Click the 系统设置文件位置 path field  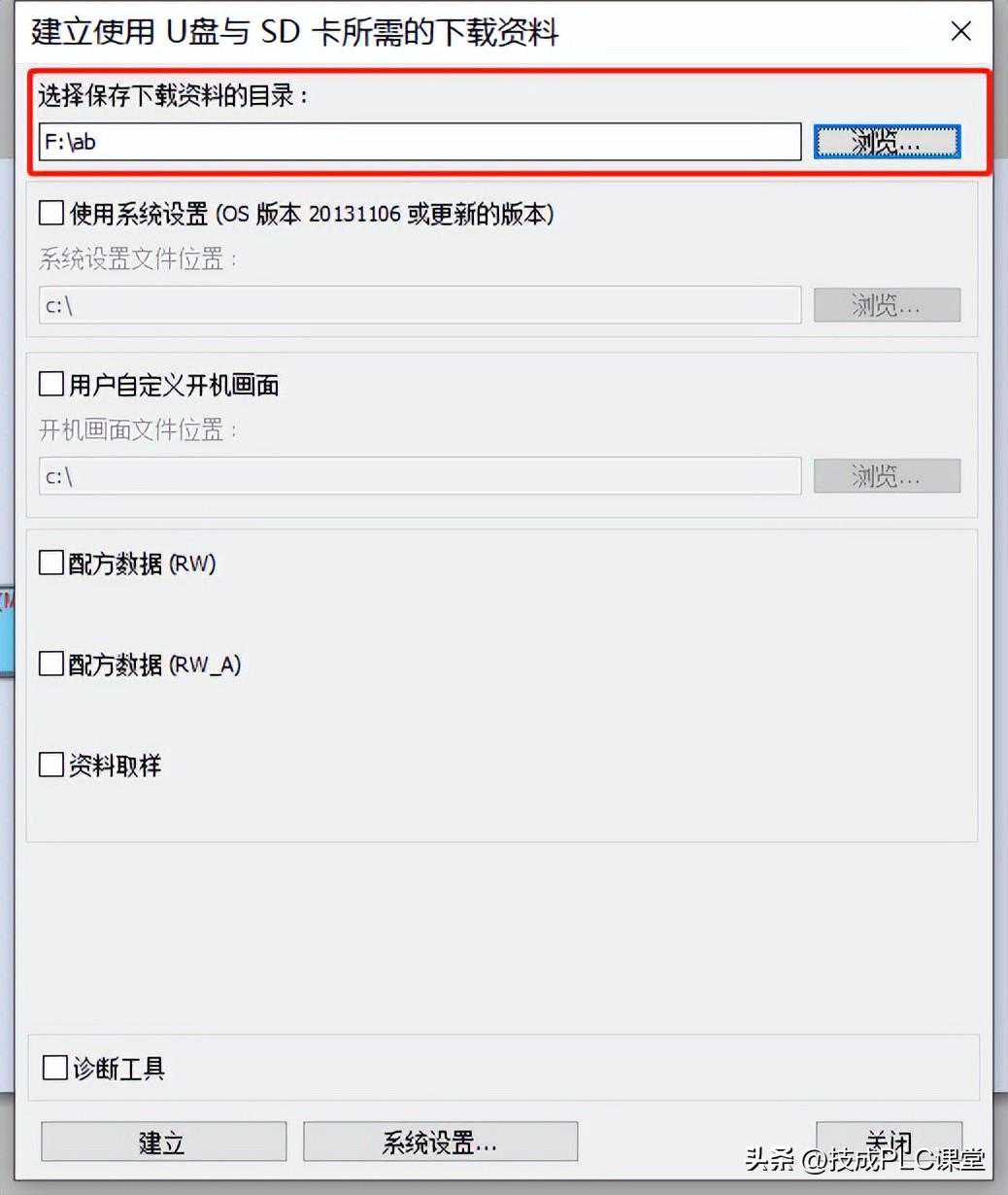pos(420,305)
